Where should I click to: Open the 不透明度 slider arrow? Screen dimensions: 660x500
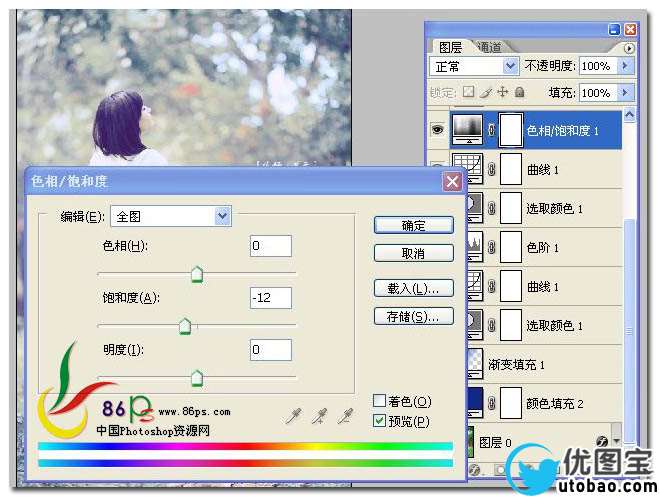coord(625,66)
